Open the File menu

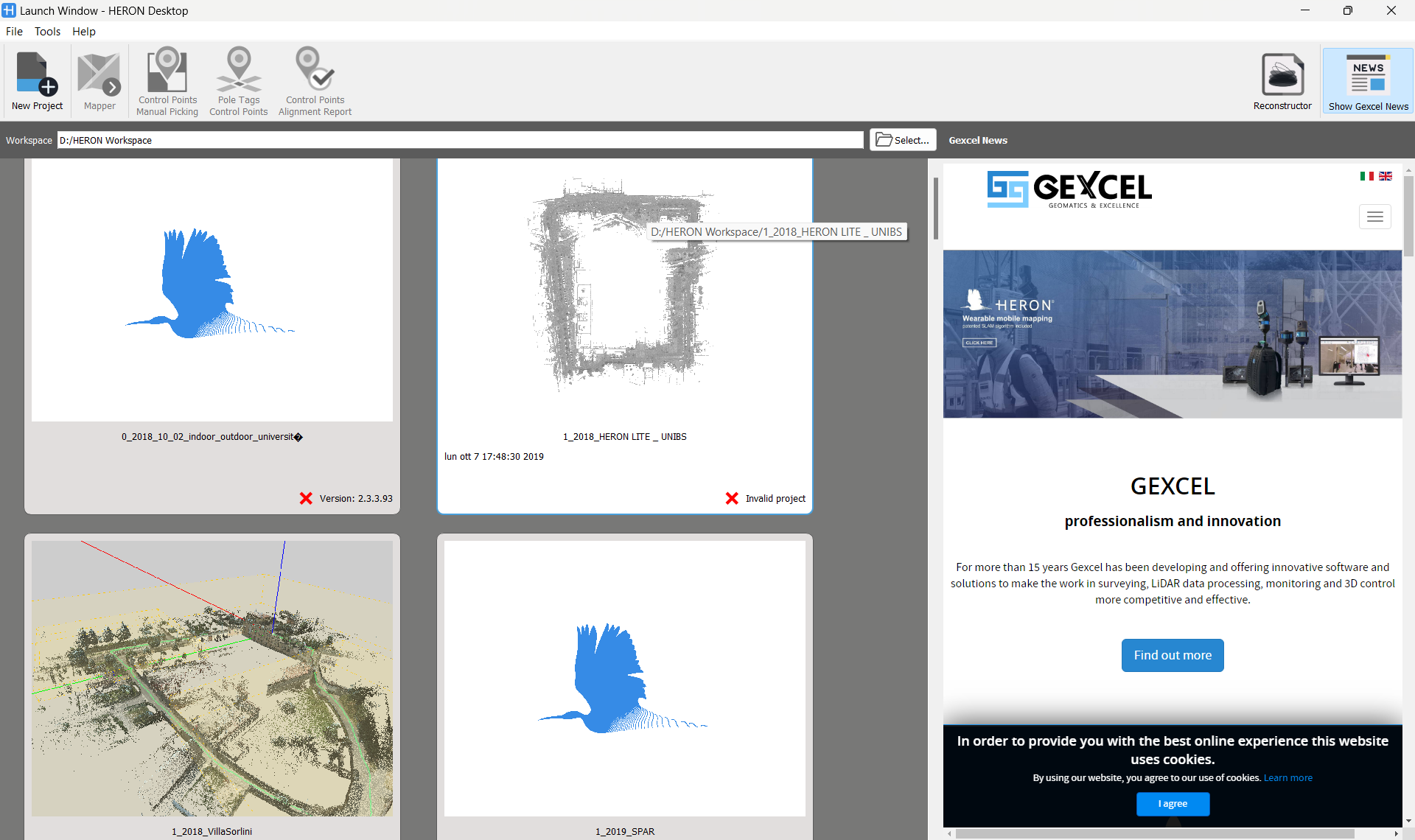14,32
